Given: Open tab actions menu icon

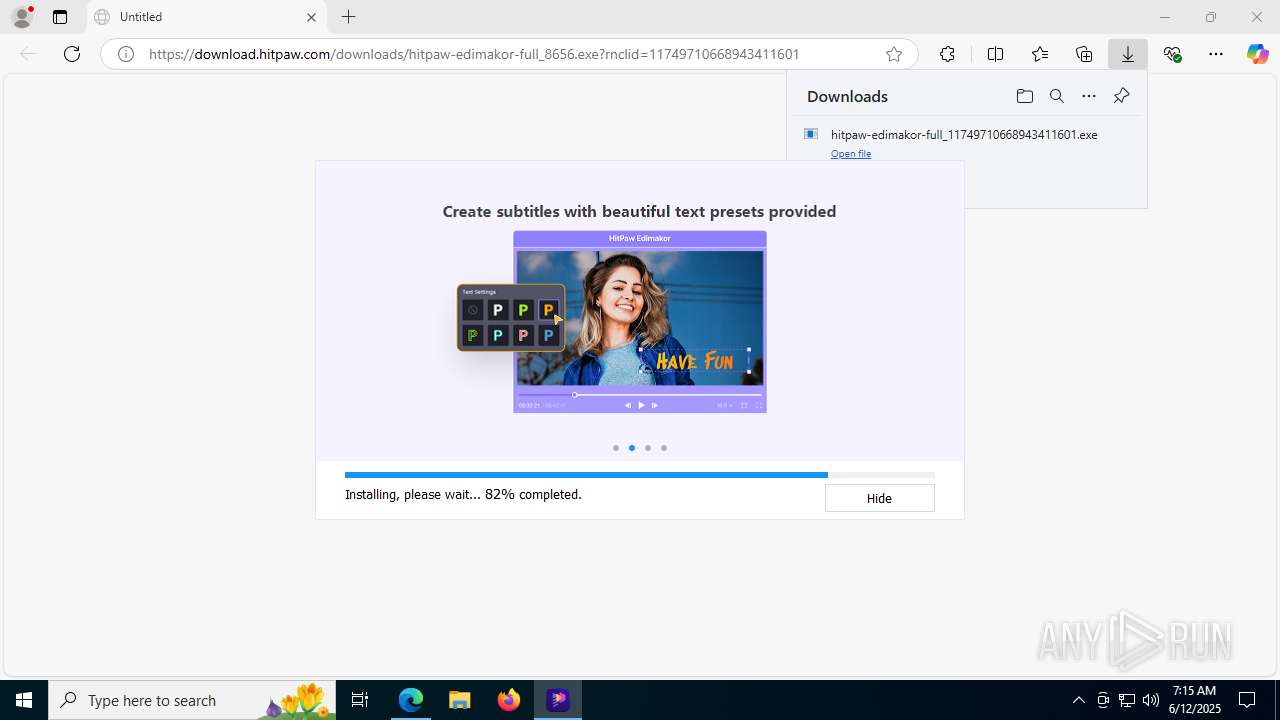Looking at the screenshot, I should pyautogui.click(x=60, y=17).
